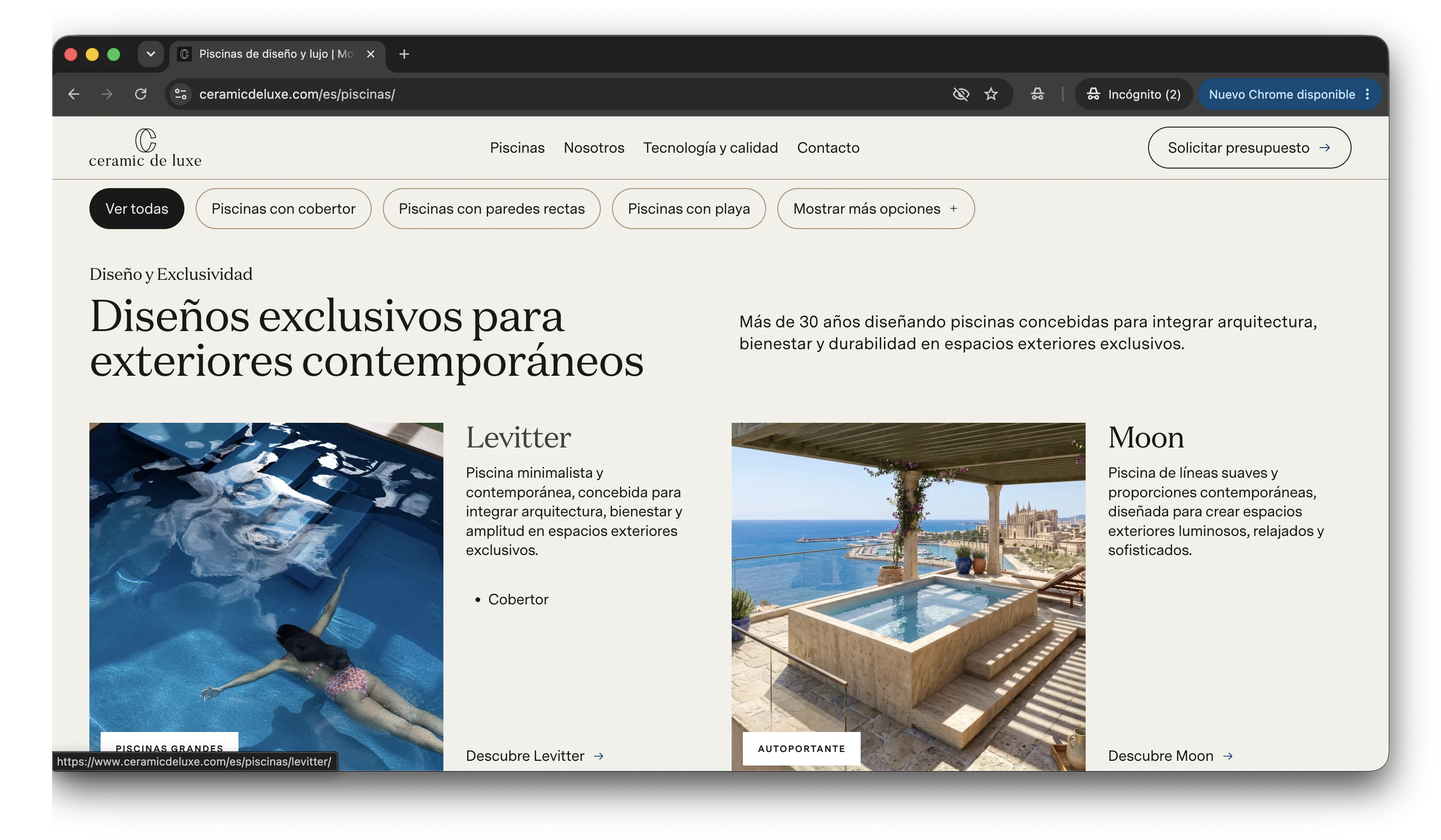Filter by Piscinas con cobertor
The width and height of the screenshot is (1441, 840).
(x=283, y=209)
